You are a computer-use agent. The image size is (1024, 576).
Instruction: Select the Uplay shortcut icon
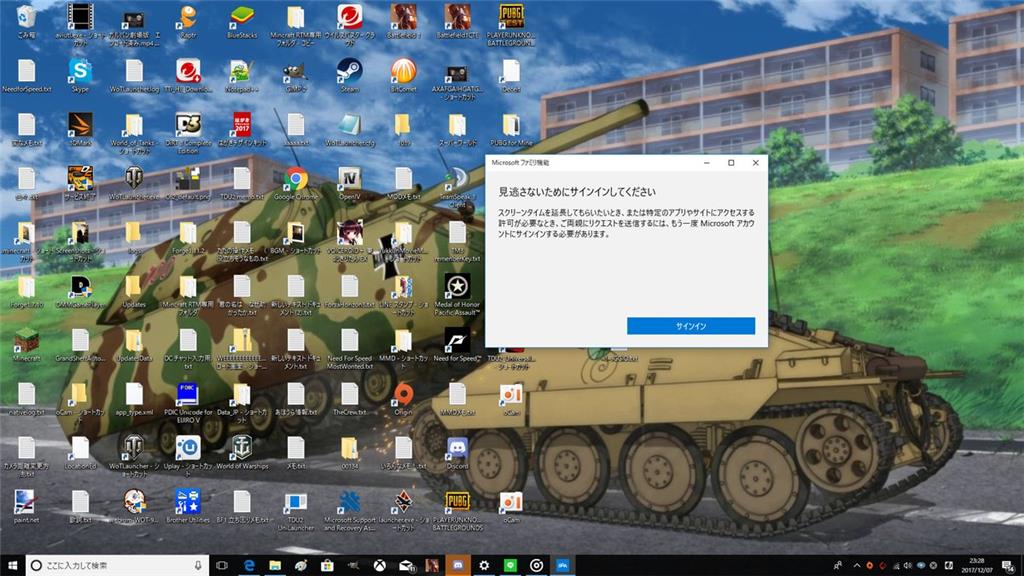[x=188, y=457]
